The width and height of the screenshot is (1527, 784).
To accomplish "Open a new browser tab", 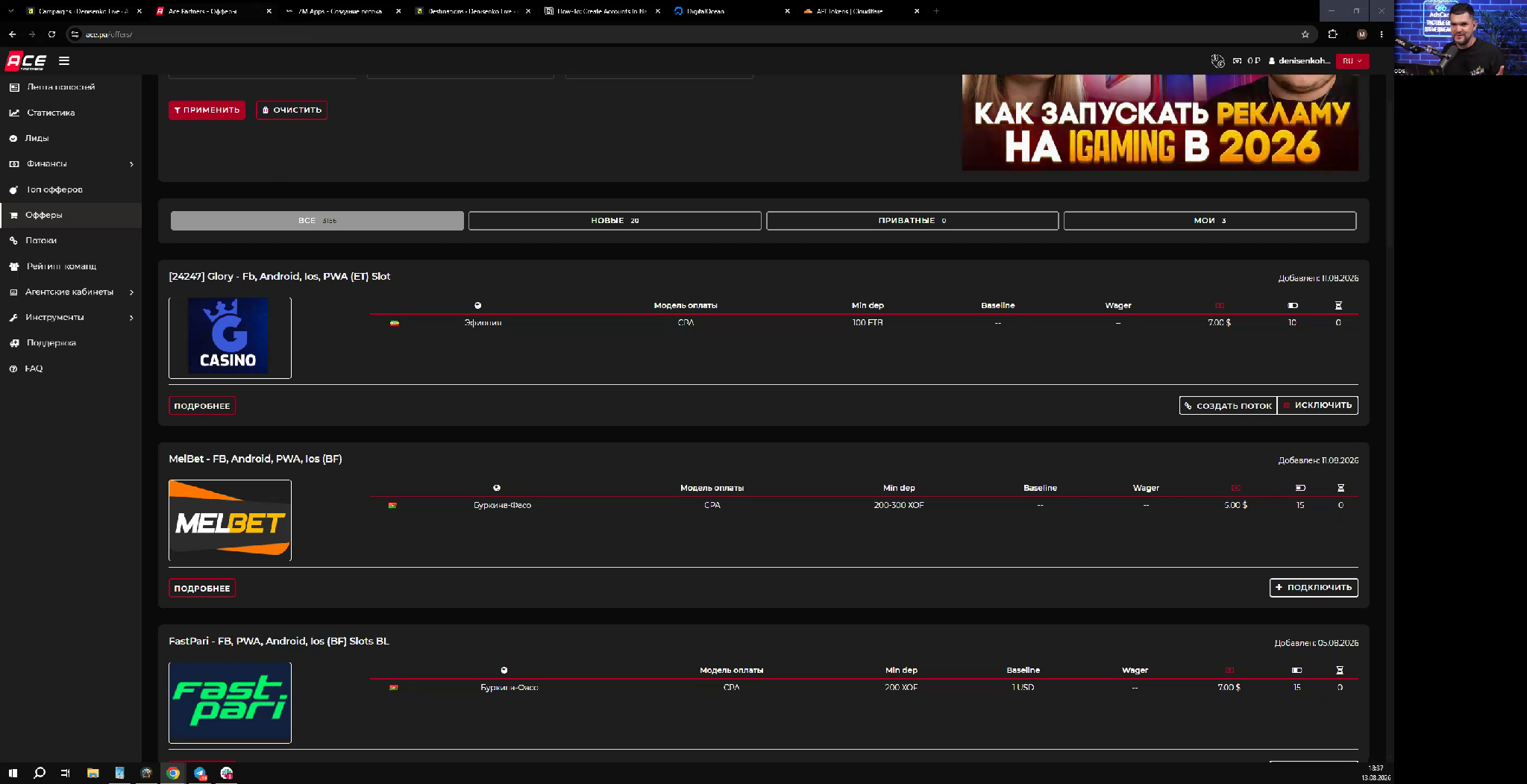I will click(x=936, y=11).
